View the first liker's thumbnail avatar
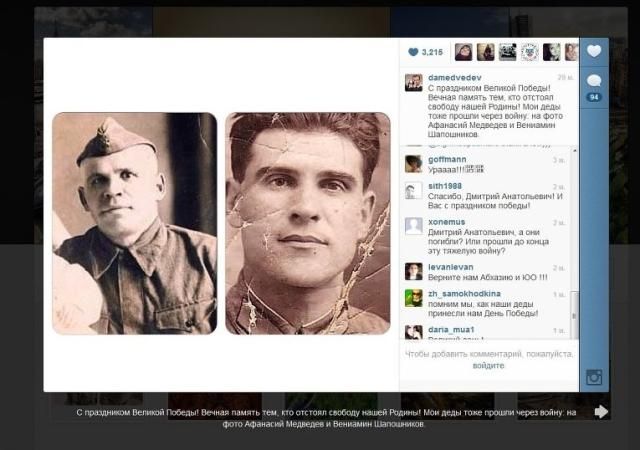Image resolution: width=640 pixels, height=450 pixels. (x=463, y=52)
